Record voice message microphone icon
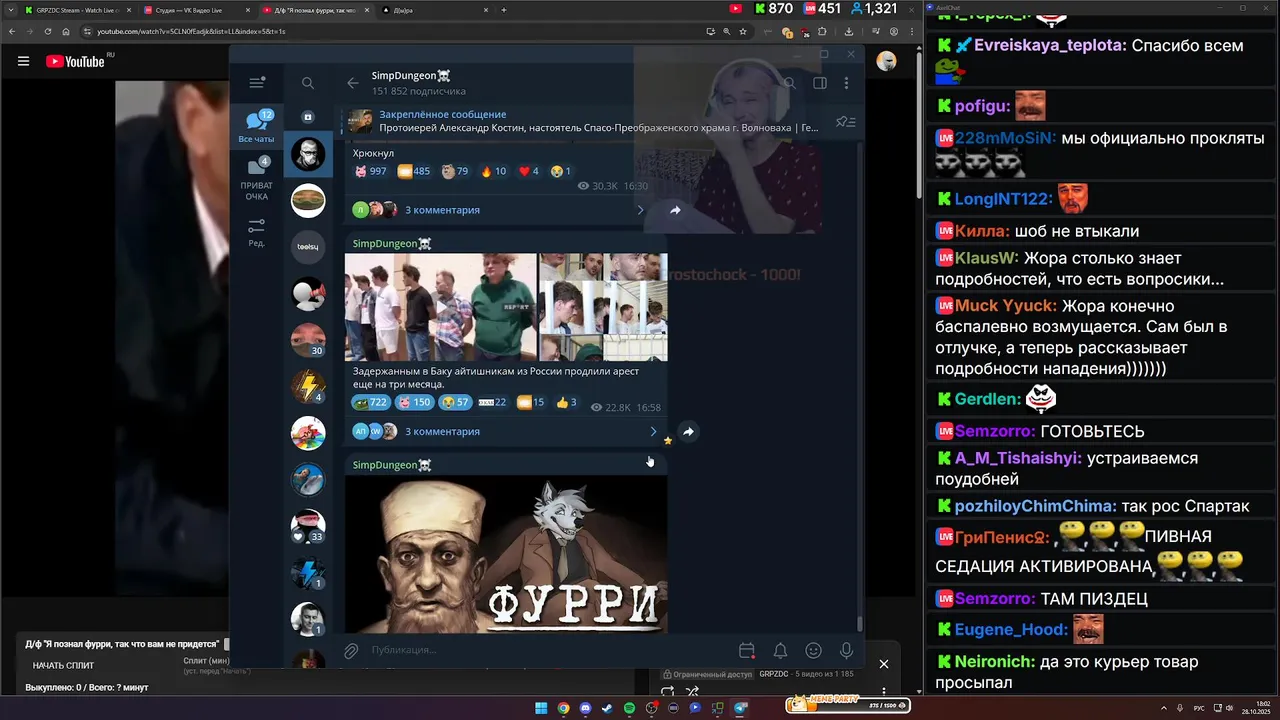This screenshot has width=1280, height=720. click(846, 650)
